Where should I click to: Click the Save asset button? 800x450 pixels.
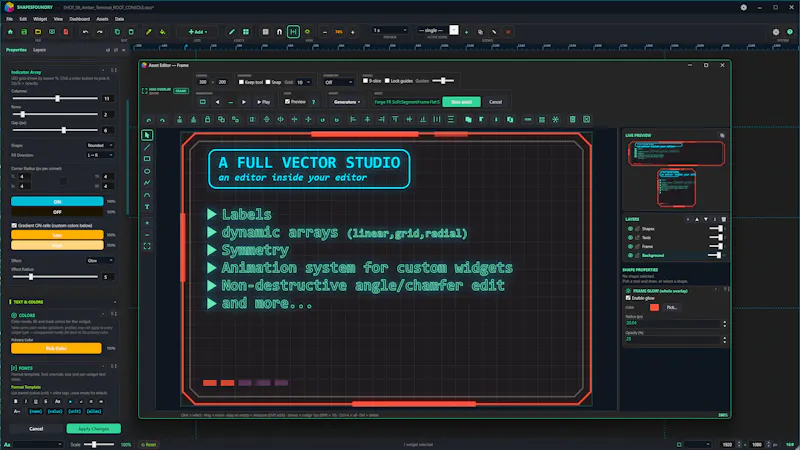click(461, 102)
